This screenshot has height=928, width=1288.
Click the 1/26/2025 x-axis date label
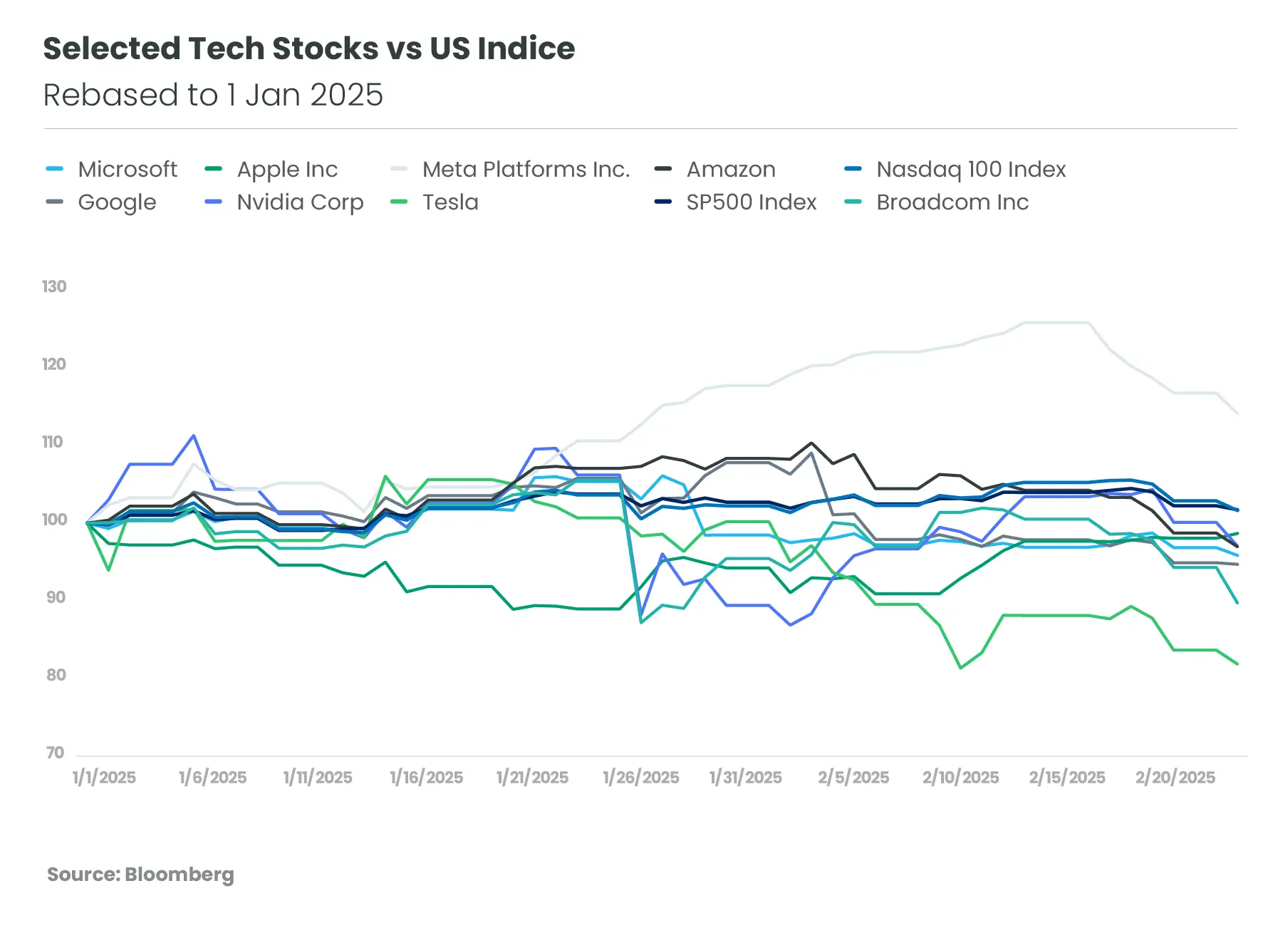pyautogui.click(x=640, y=778)
